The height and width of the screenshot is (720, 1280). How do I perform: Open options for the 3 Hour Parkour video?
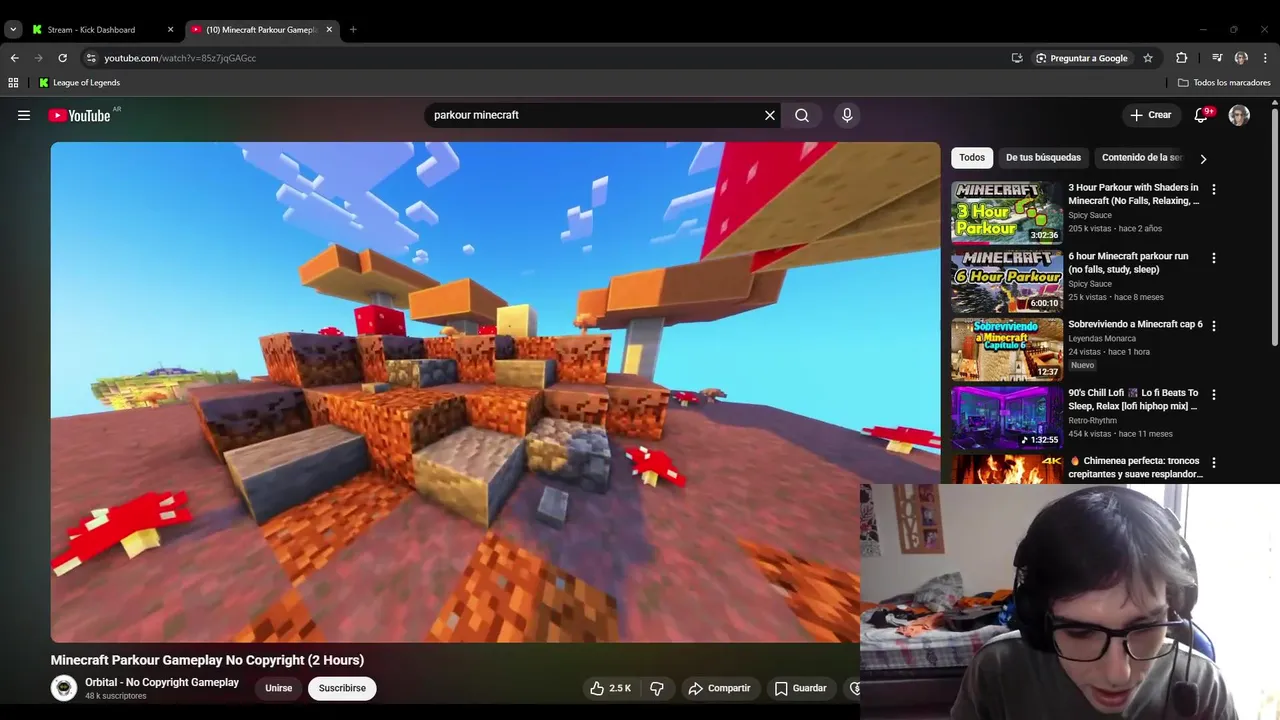click(x=1214, y=189)
